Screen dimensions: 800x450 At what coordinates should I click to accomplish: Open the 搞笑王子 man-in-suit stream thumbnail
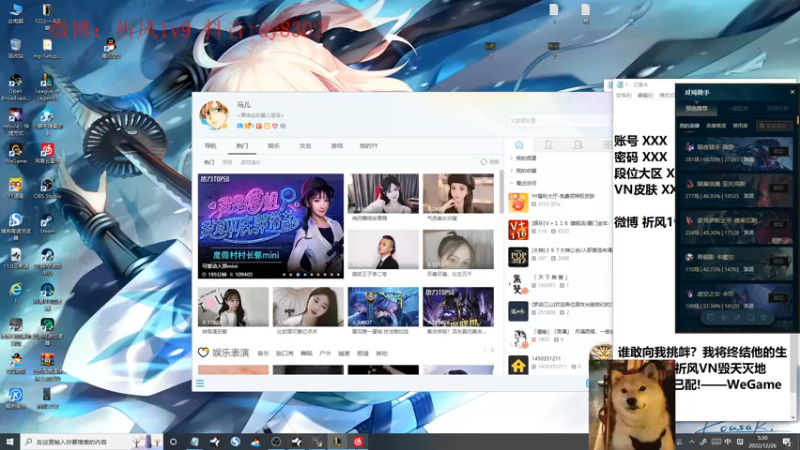(x=383, y=249)
